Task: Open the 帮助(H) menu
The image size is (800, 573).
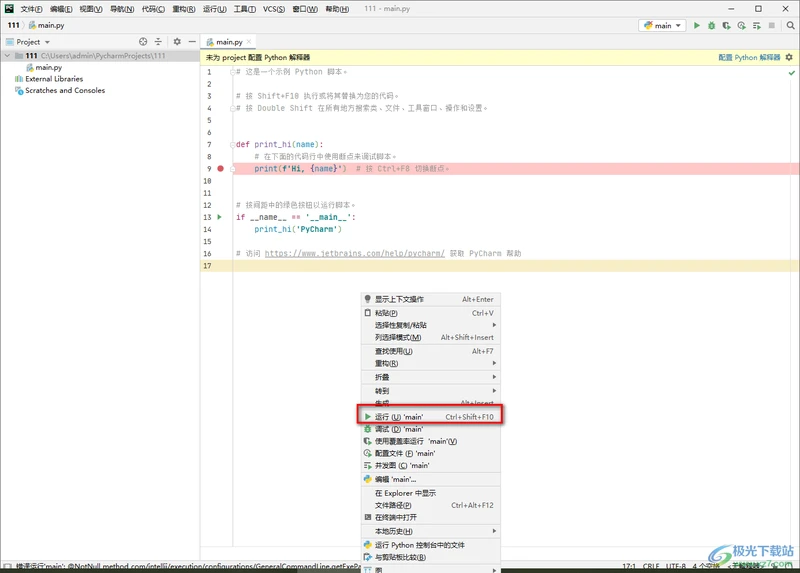Action: tap(337, 9)
